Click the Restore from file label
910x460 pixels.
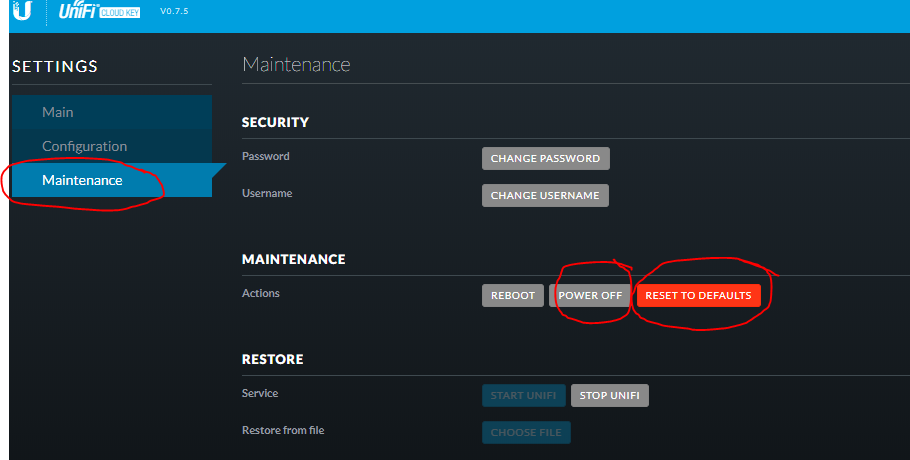pyautogui.click(x=283, y=430)
